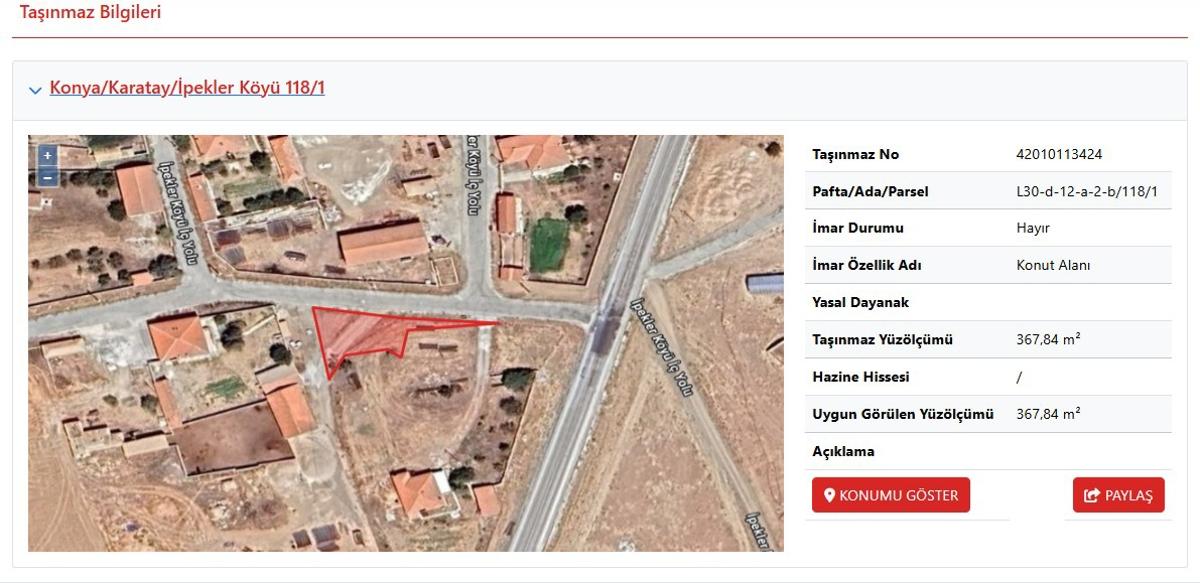Click the Pafta/Ada/Parsel value L30-d-12-a-2-b/118/1
This screenshot has width=1200, height=583.
tap(1086, 191)
